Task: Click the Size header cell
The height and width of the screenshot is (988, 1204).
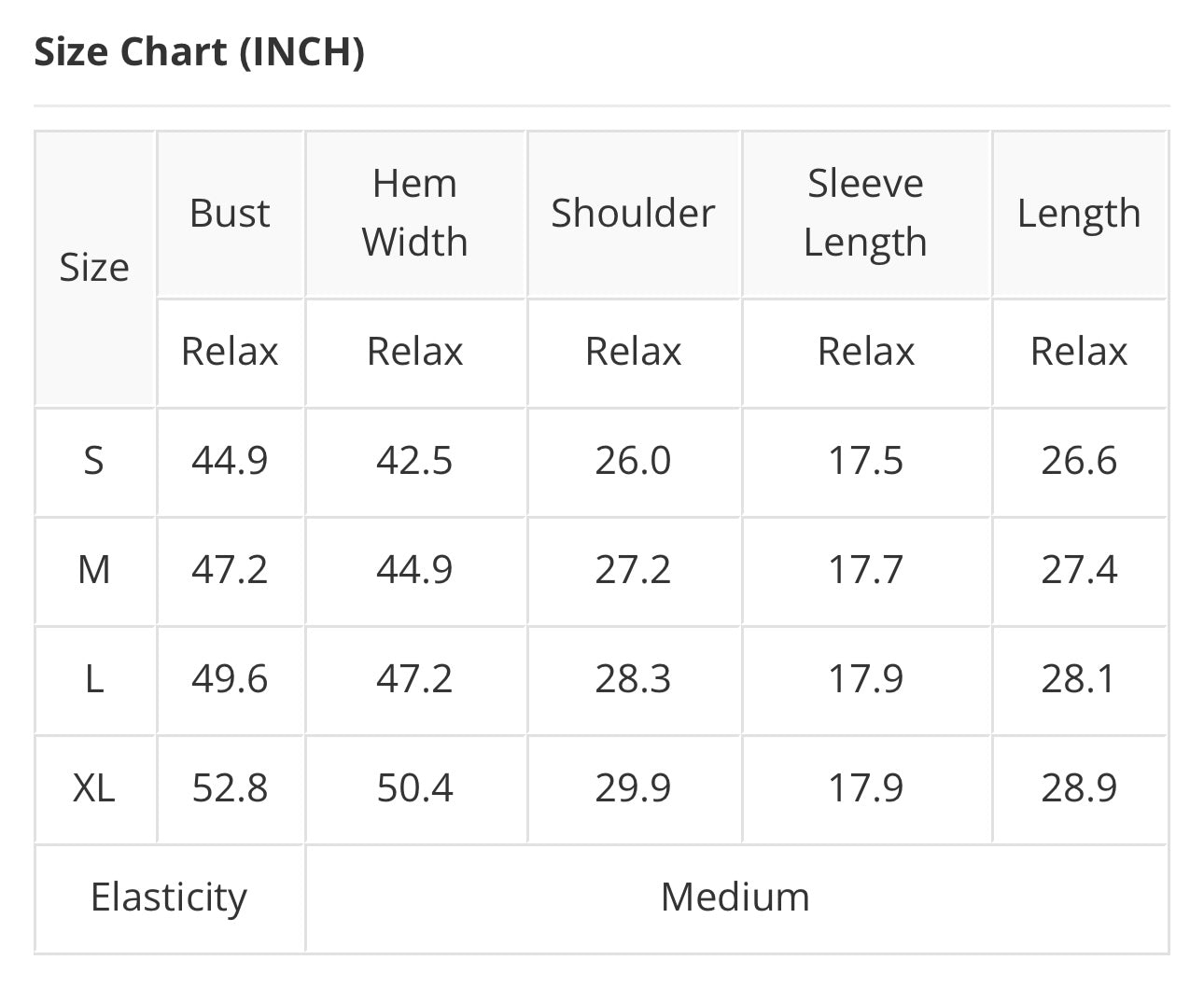Action: pyautogui.click(x=94, y=268)
